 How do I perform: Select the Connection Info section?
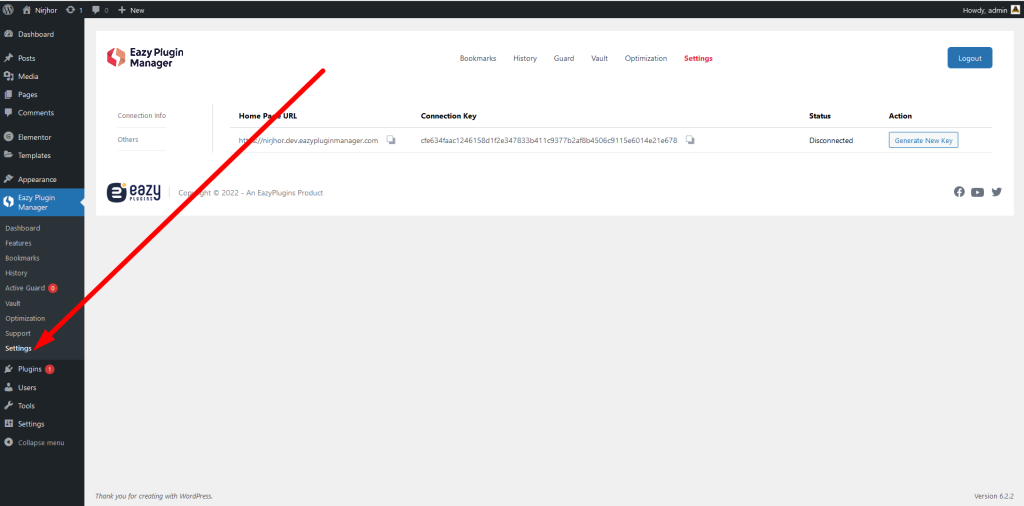tap(142, 116)
